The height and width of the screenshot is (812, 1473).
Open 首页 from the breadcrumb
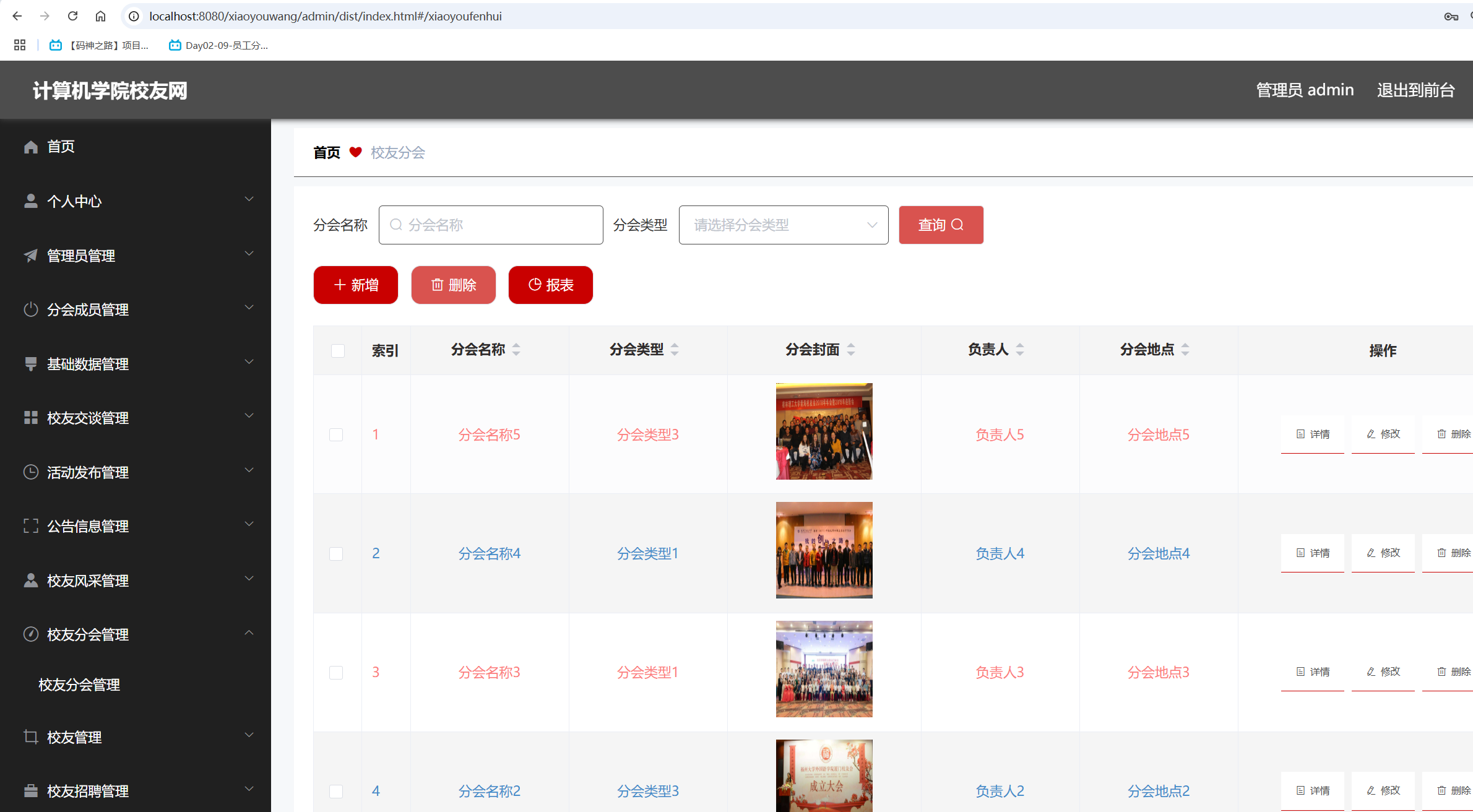[326, 152]
